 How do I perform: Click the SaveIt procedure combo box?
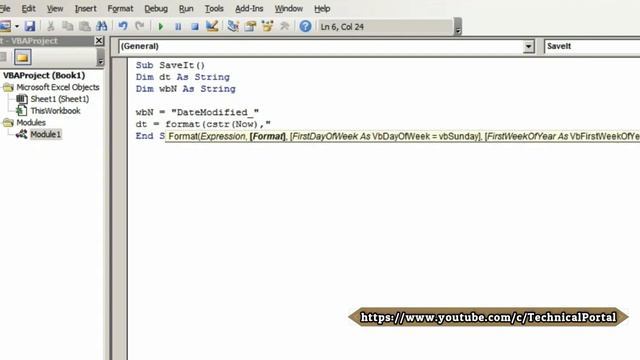tap(592, 46)
